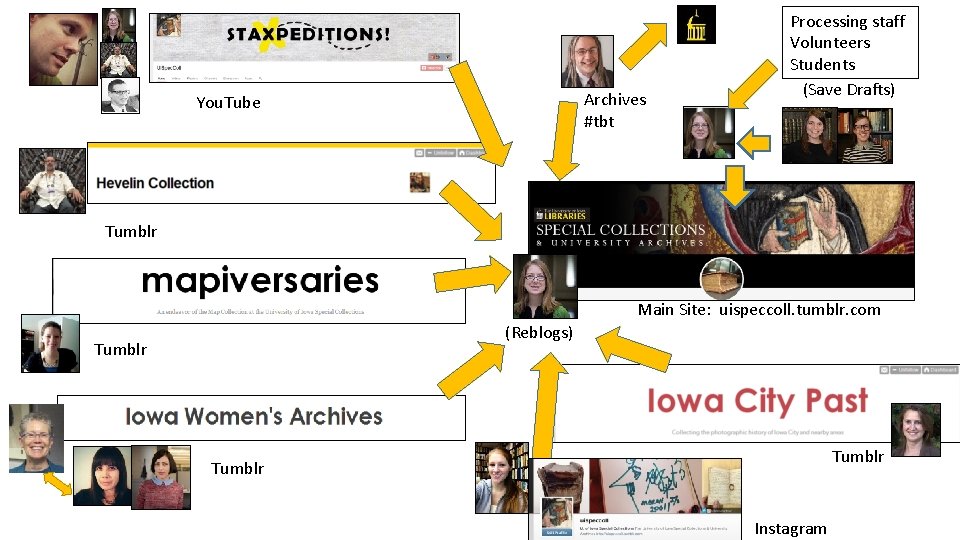Screen dimensions: 960x540
Task: Click the Instagram label text
Action: coord(790,529)
